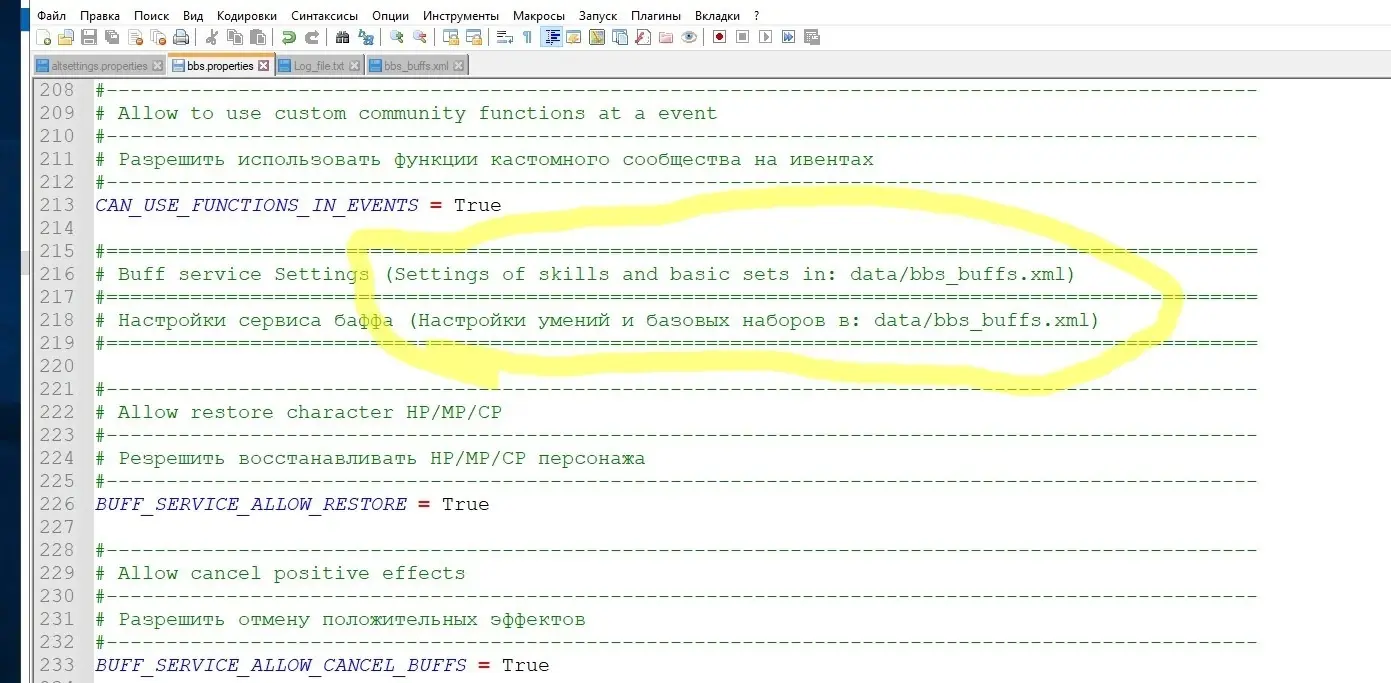Start macro recording with the red dot
This screenshot has width=1391, height=683.
(x=719, y=37)
